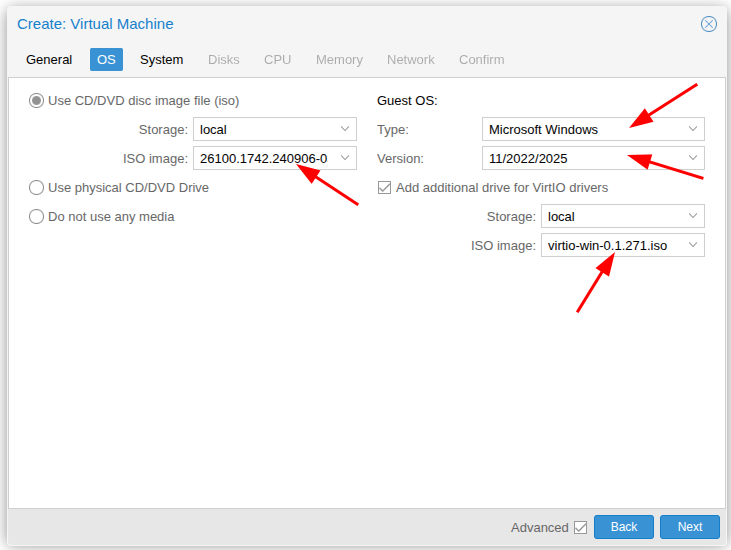Viewport: 731px width, 550px height.
Task: Switch to the General tab
Action: [x=49, y=60]
